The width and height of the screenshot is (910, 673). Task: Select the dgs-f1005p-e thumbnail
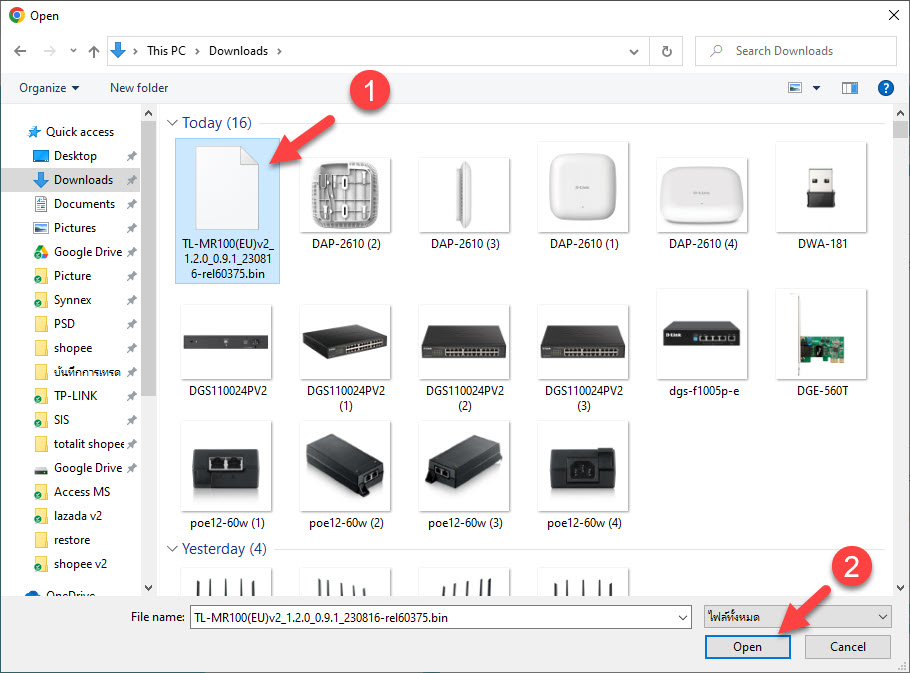702,335
